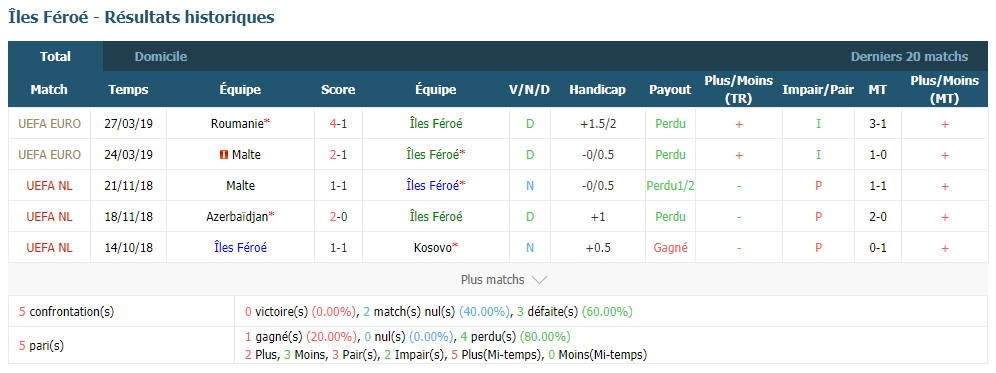Click the red card icon beside Malte
The image size is (996, 373).
224,154
